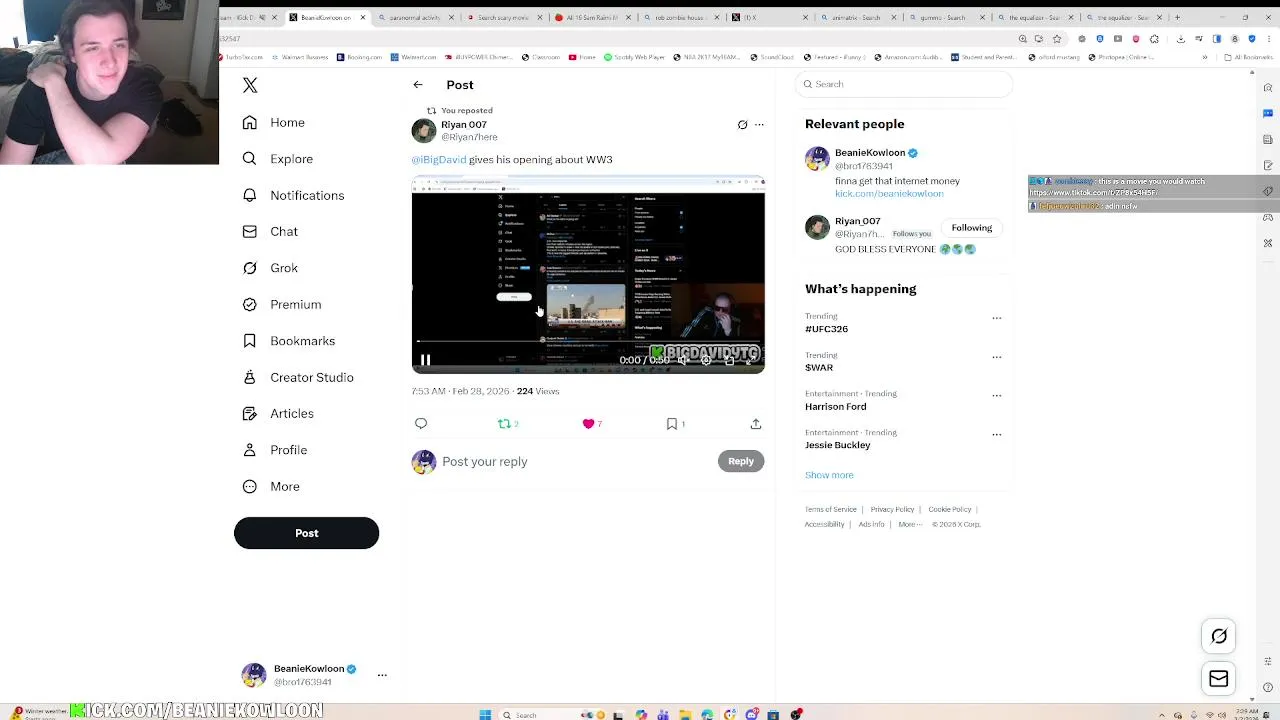This screenshot has width=1280, height=720.
Task: Show hidden system tray icons
Action: pyautogui.click(x=1161, y=714)
